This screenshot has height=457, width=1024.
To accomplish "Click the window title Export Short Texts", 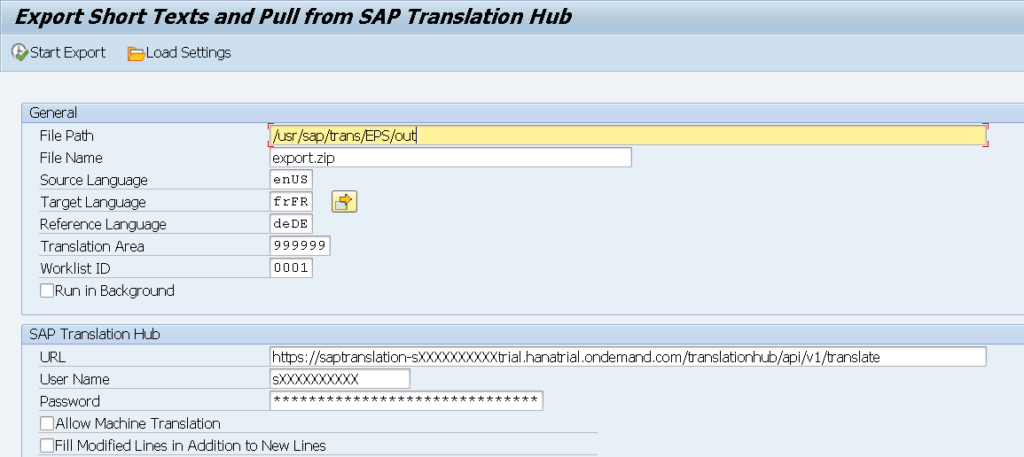I will tap(293, 16).
